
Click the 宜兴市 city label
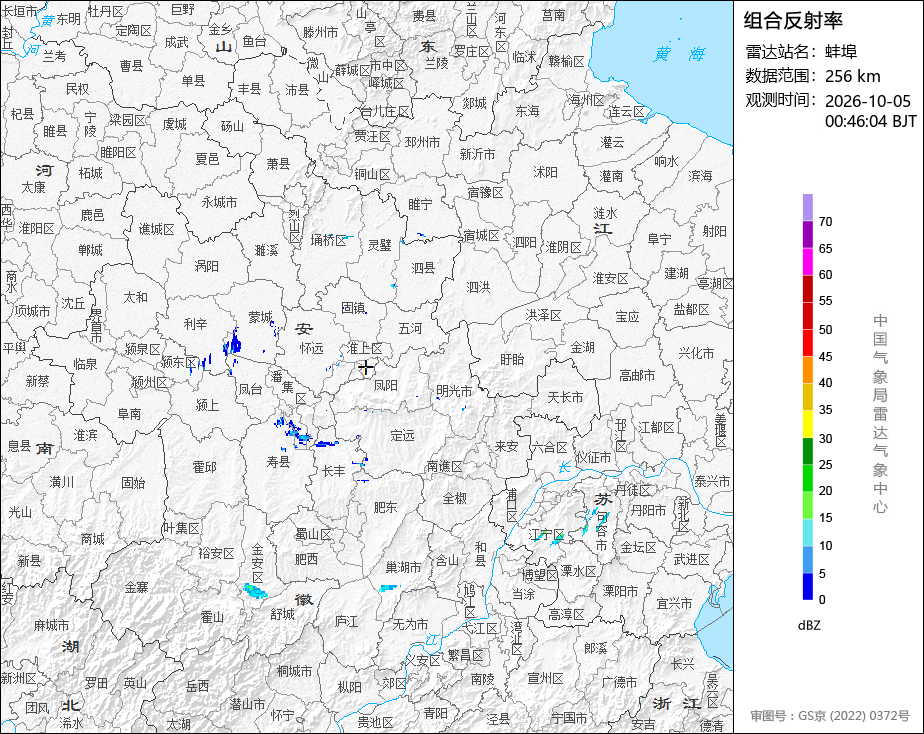point(674,603)
